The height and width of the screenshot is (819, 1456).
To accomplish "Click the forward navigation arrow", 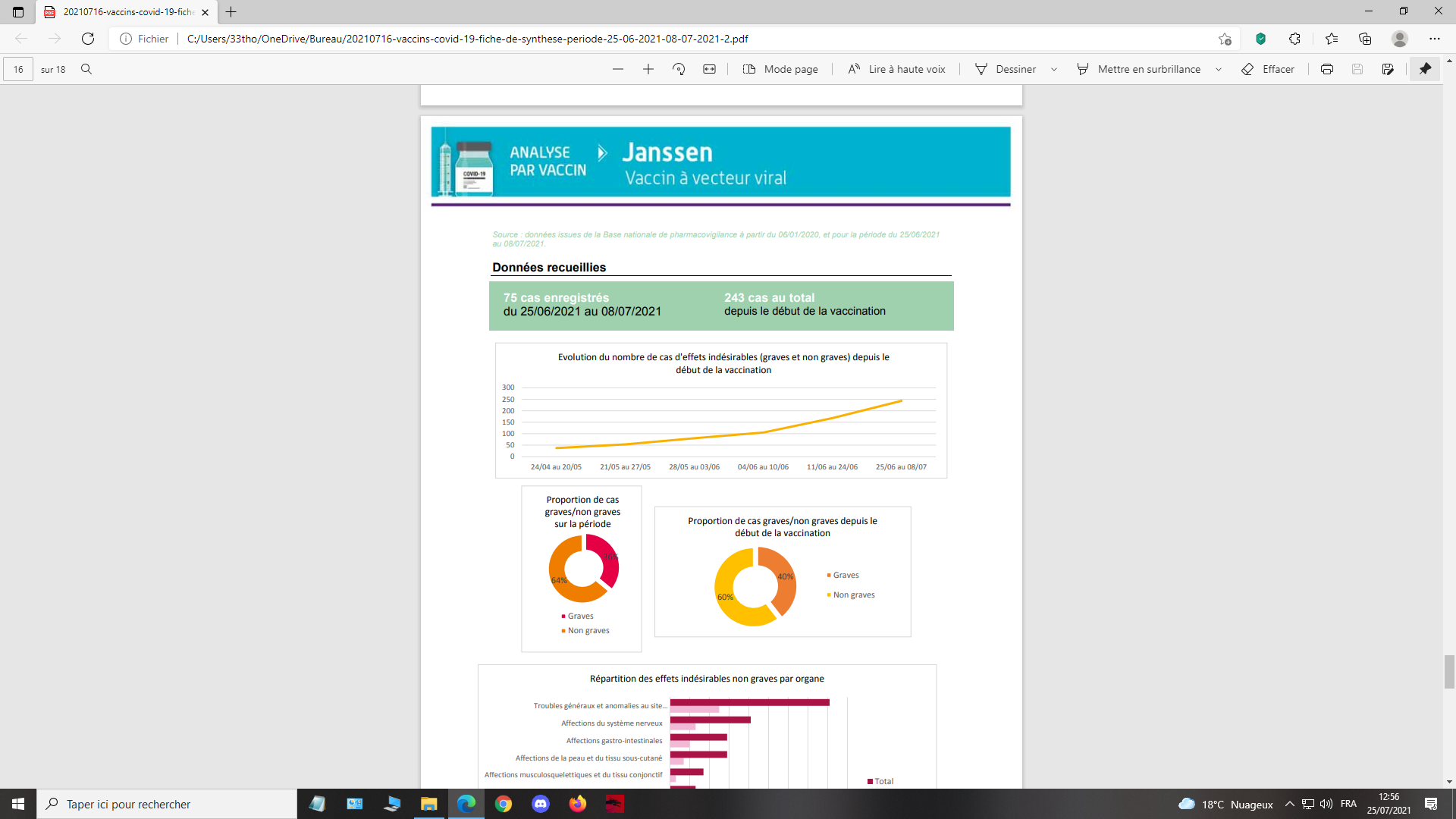I will (55, 39).
